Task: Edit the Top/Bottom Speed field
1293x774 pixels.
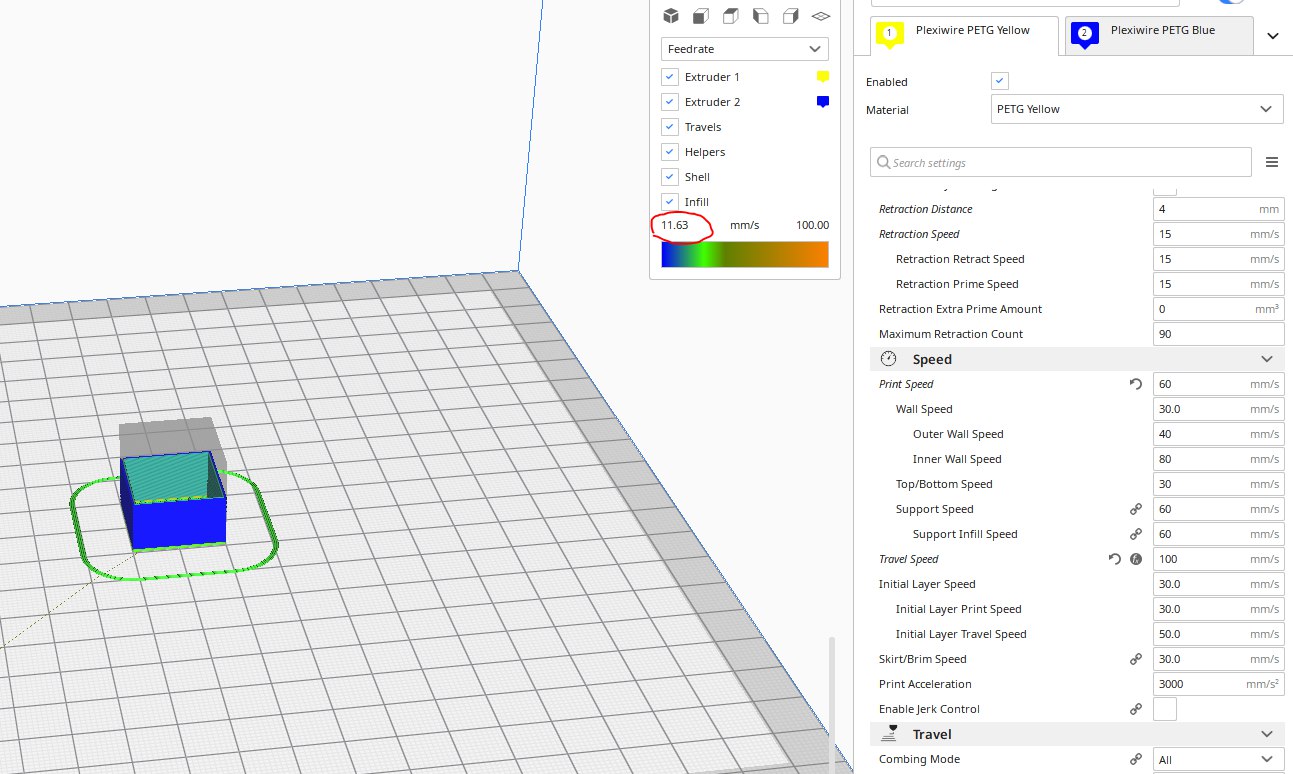Action: pos(1219,484)
